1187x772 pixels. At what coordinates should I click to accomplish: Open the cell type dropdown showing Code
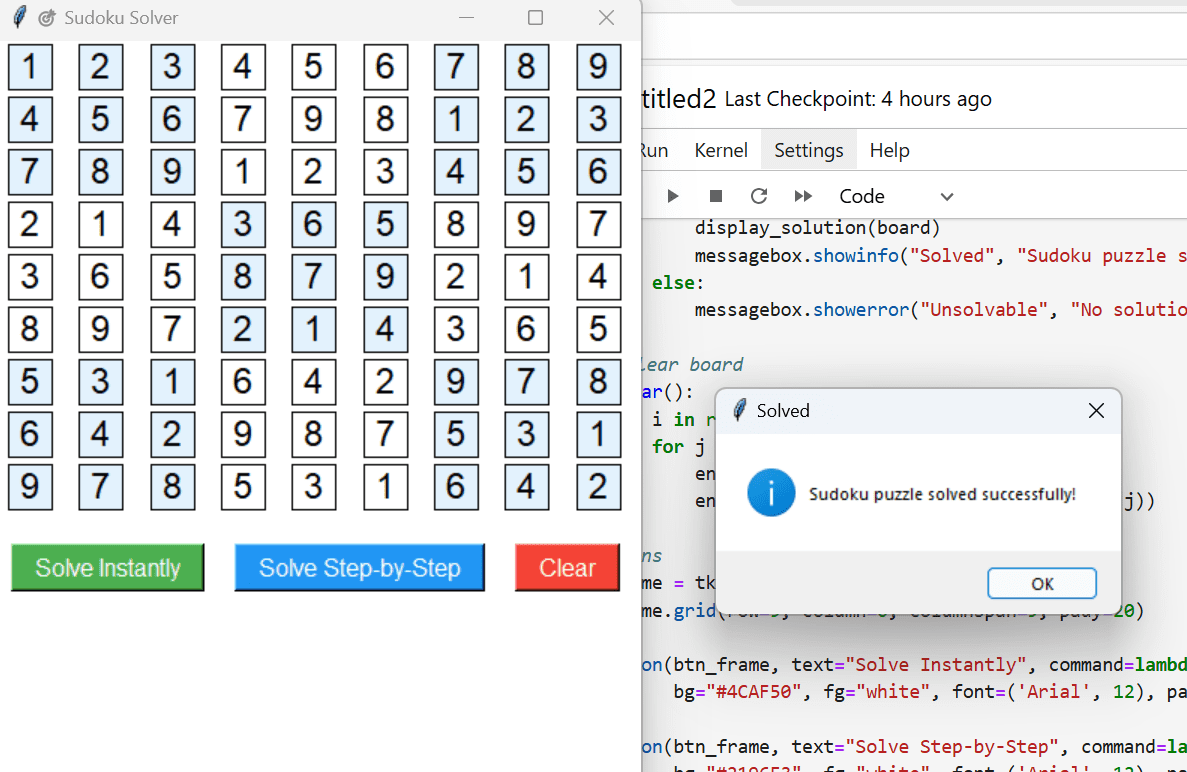point(895,196)
